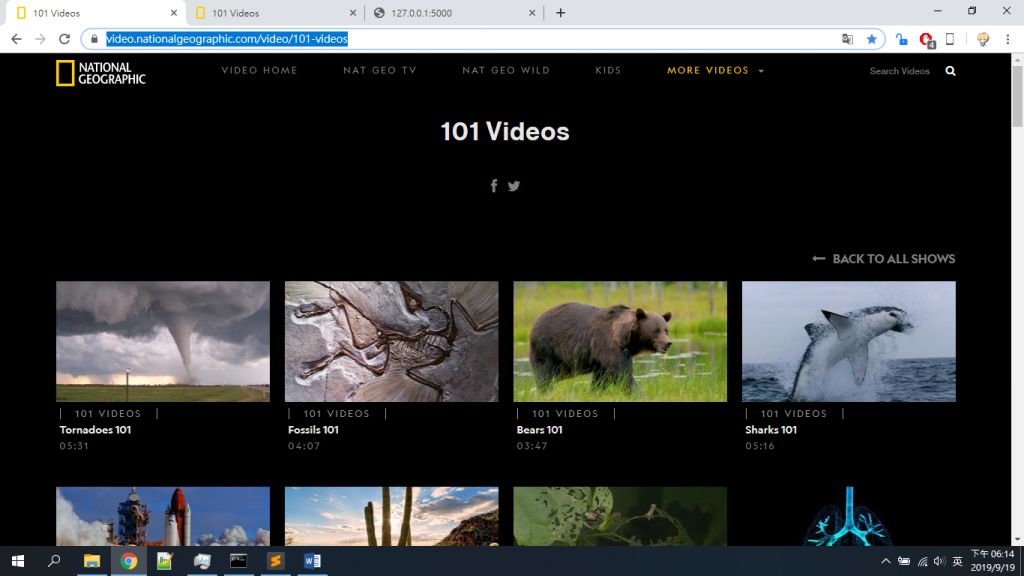Click the 05:31 duration text

74,446
